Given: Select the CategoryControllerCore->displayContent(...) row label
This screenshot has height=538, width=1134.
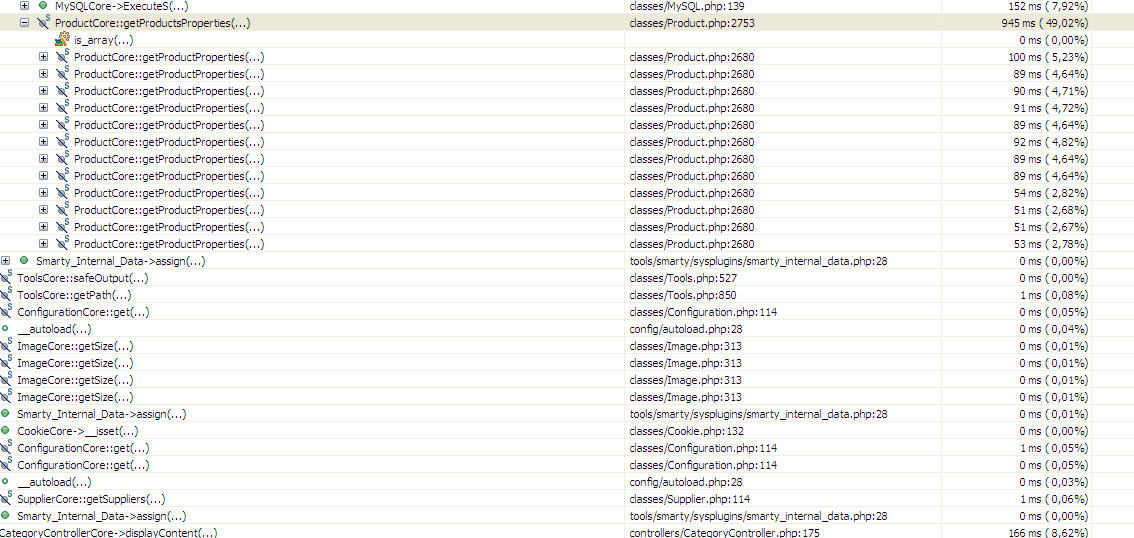Looking at the screenshot, I should pos(108,533).
